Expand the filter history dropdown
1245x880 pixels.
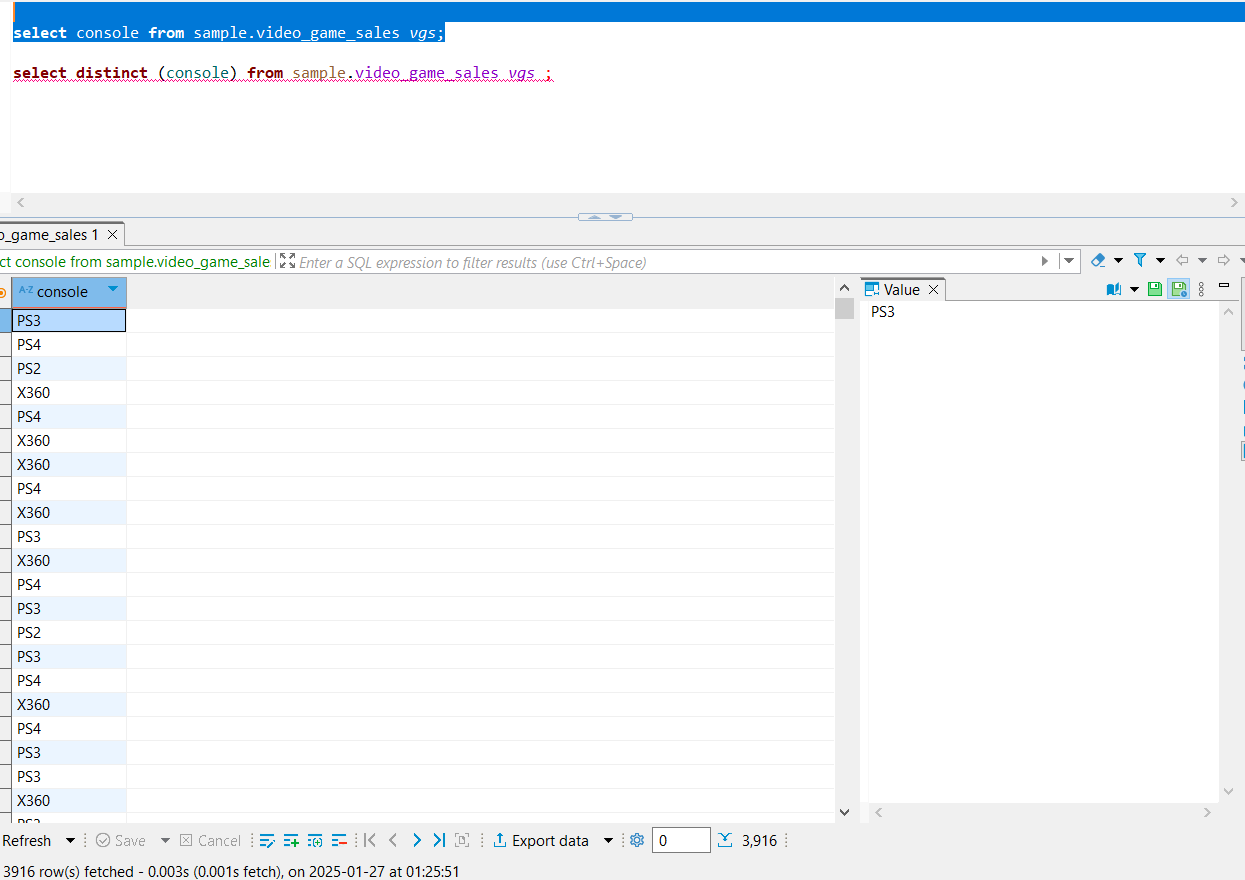[1069, 261]
